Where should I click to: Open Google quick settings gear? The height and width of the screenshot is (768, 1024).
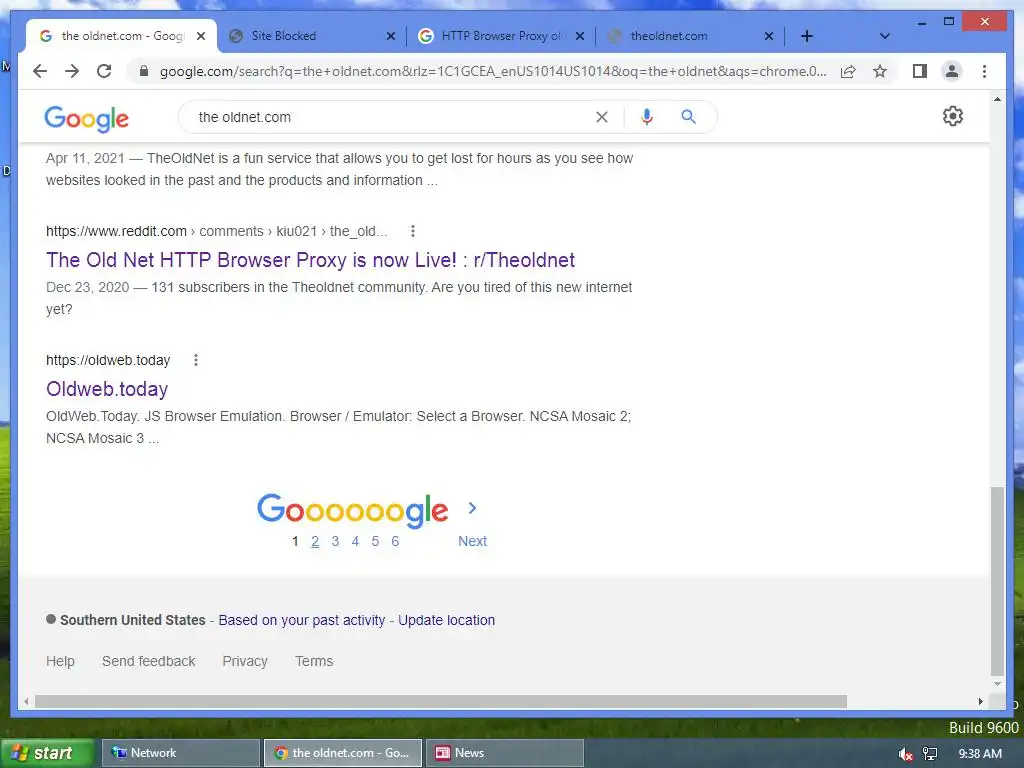(x=953, y=116)
